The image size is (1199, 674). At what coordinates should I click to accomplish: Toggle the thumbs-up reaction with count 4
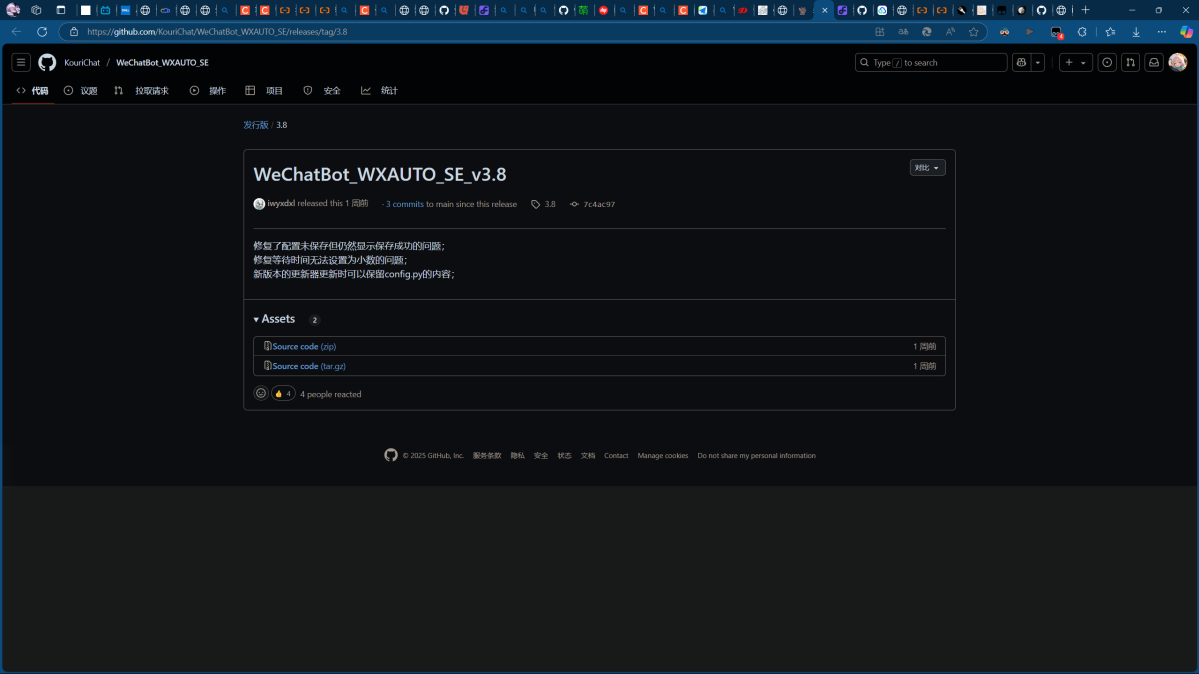pos(283,393)
